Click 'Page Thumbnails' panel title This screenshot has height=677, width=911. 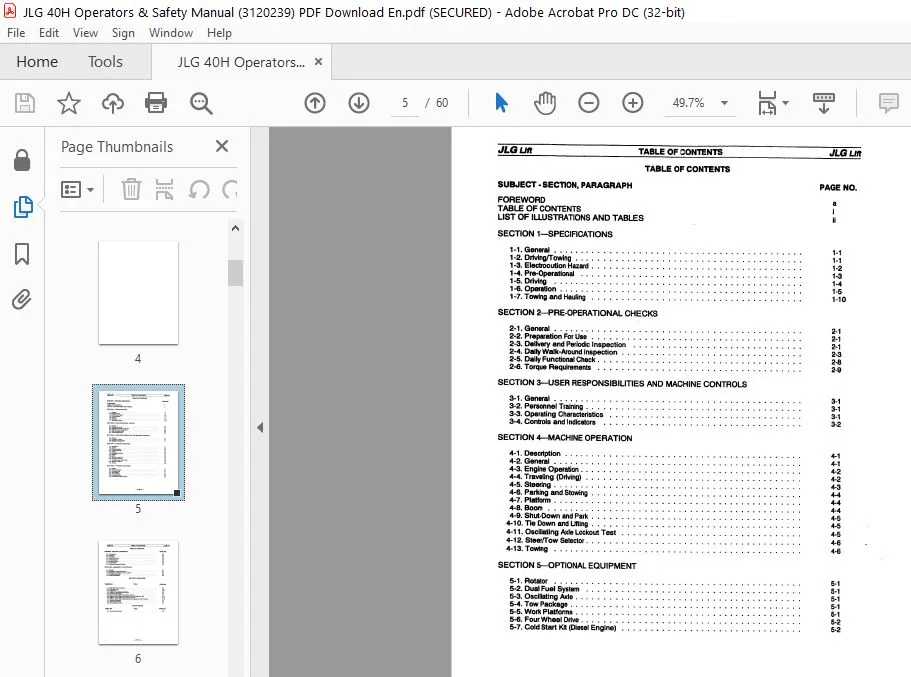pyautogui.click(x=117, y=147)
